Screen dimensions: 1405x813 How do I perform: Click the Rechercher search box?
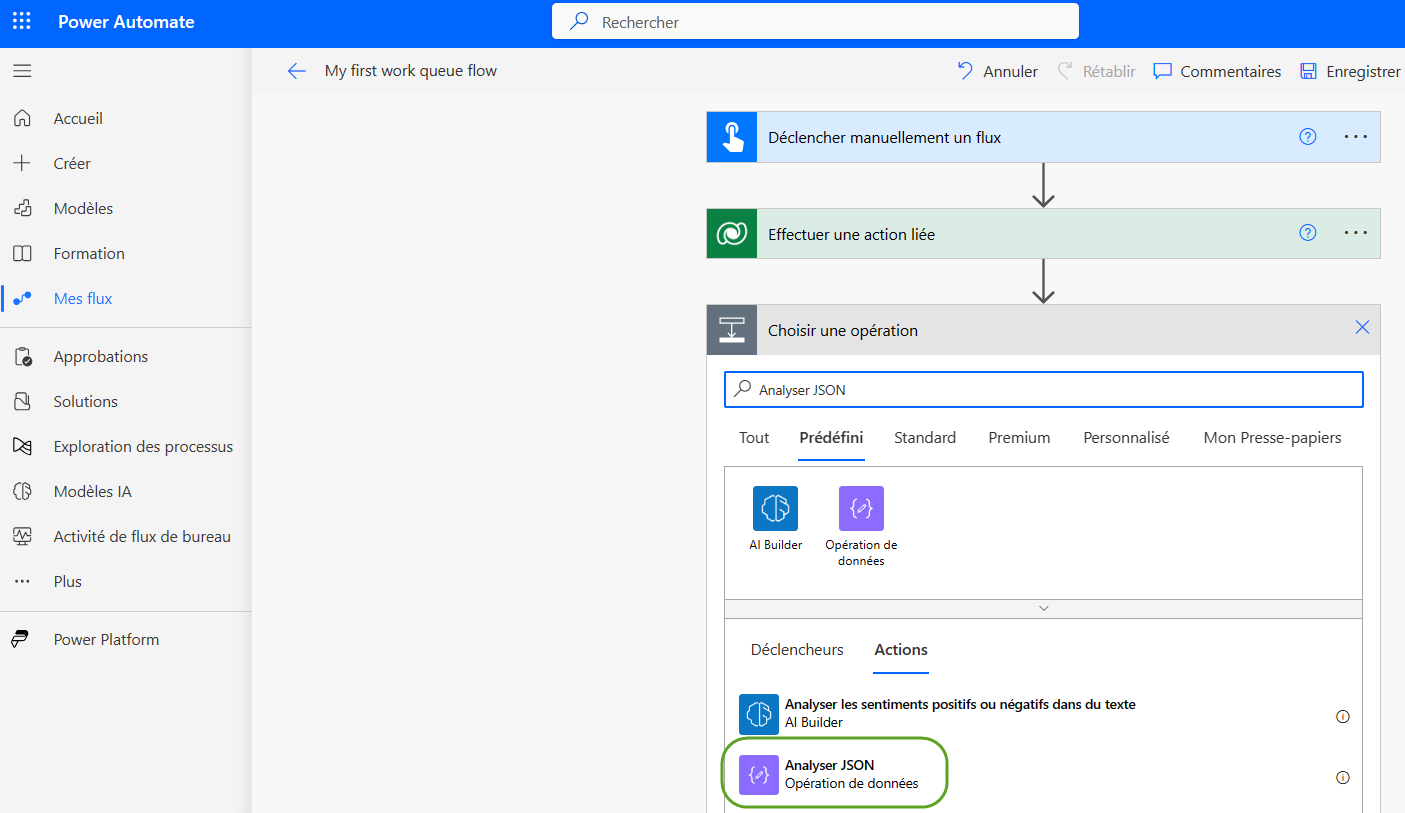(x=815, y=21)
